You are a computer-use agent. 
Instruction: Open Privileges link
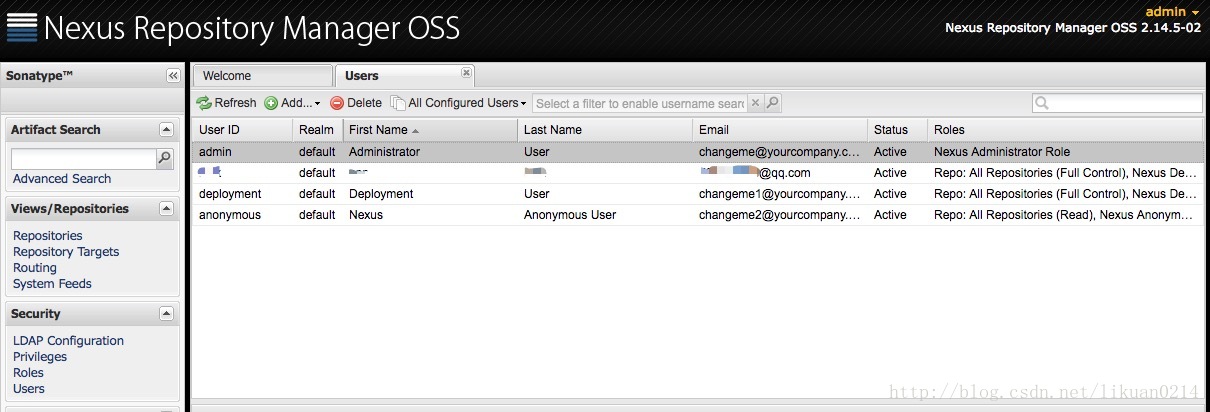[40, 357]
